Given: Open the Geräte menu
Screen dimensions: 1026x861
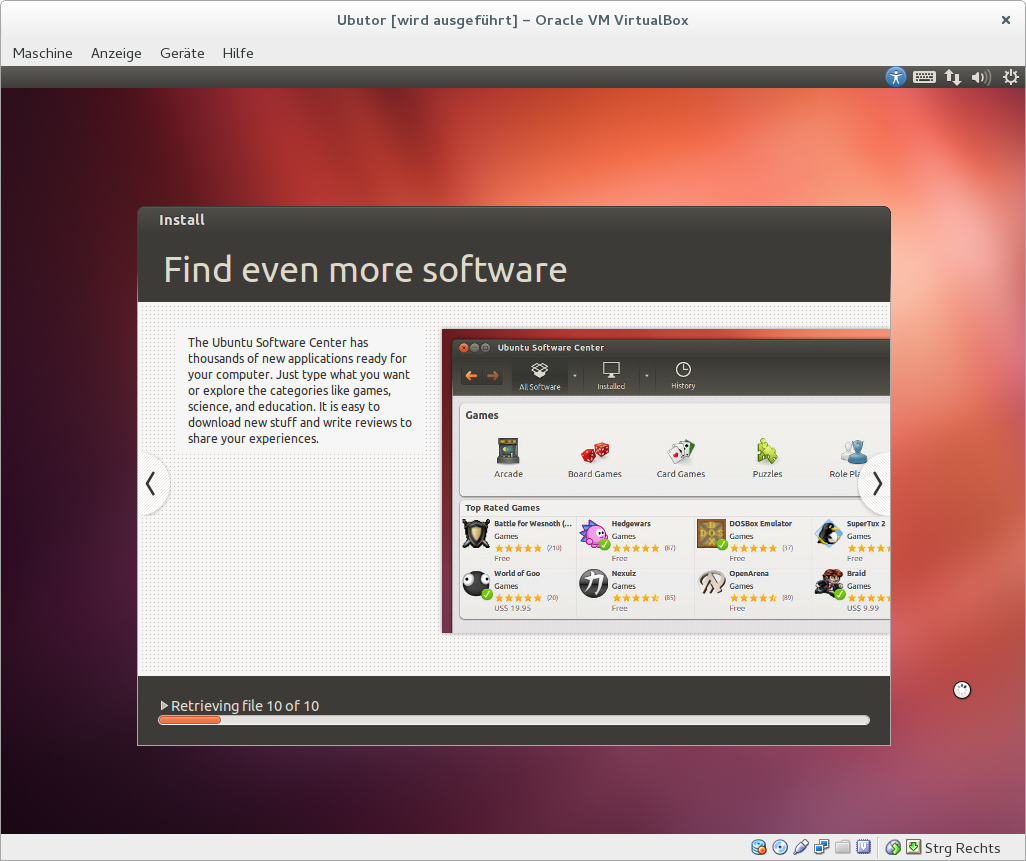Looking at the screenshot, I should point(182,53).
